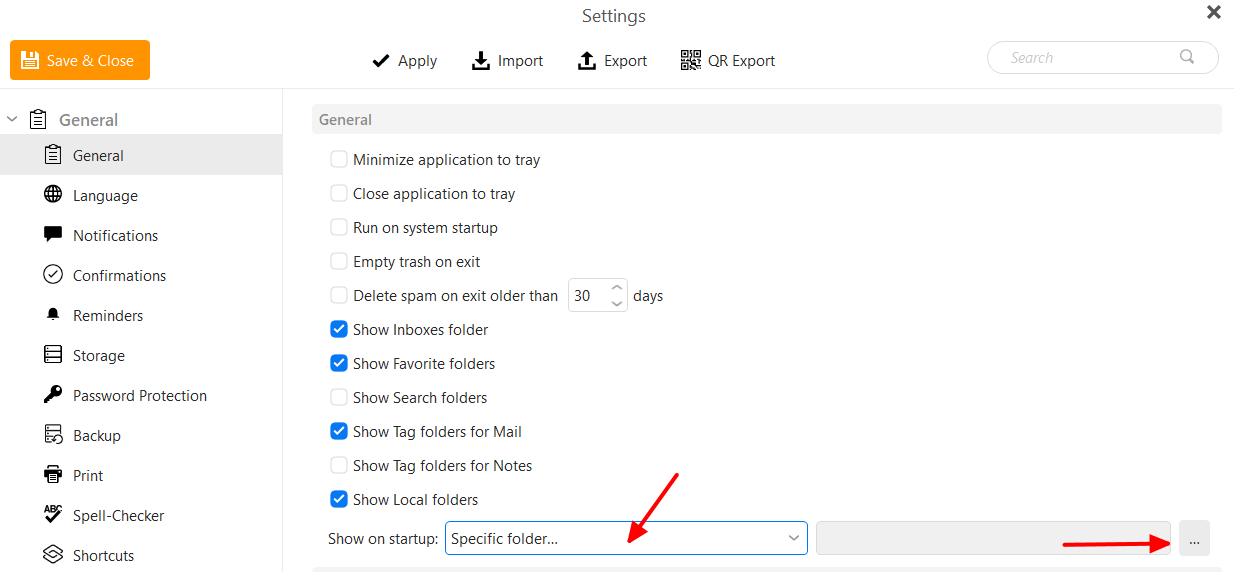
Task: Collapse the General section in sidebar
Action: 12,119
